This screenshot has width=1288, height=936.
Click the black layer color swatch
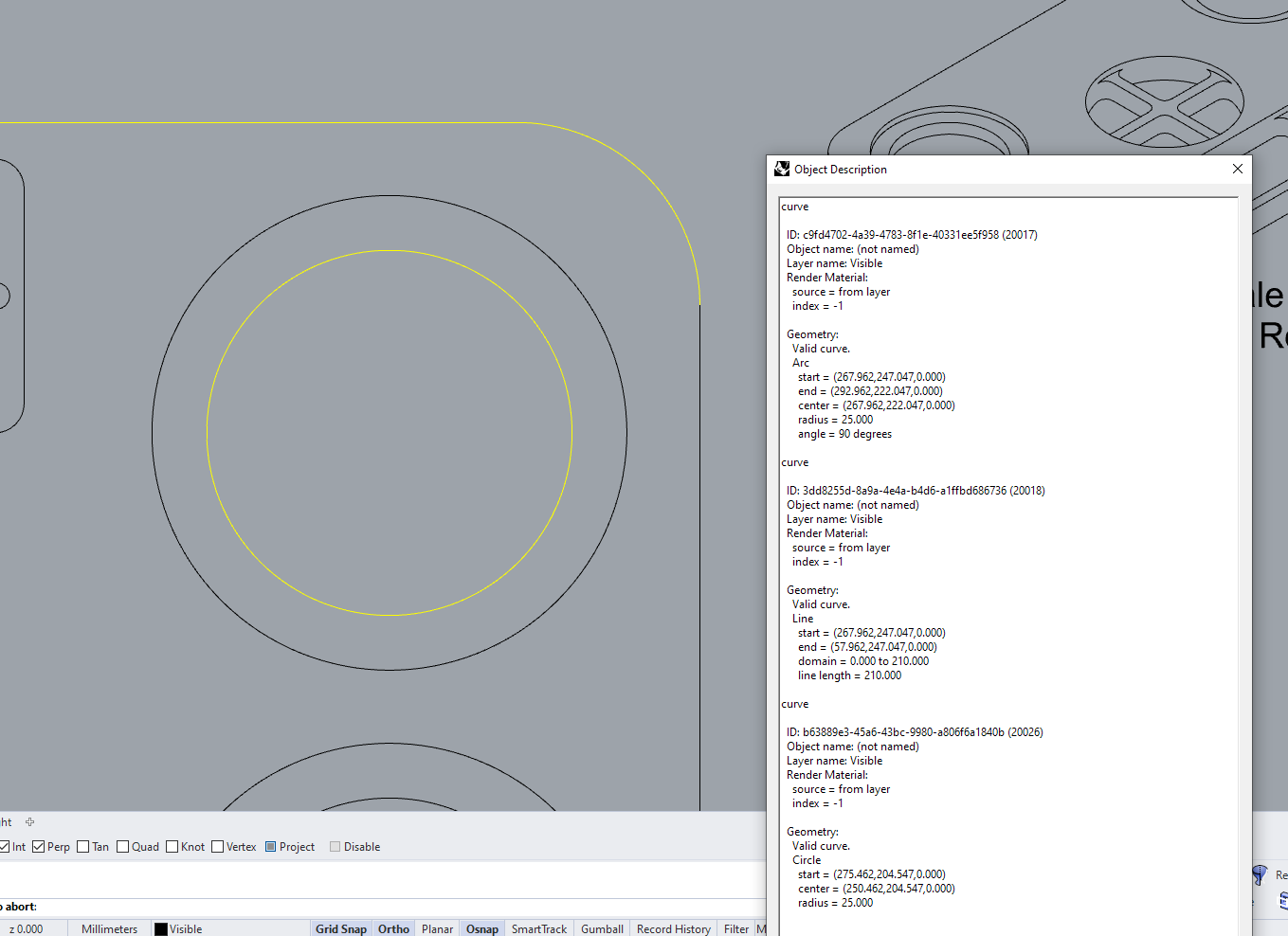(159, 928)
